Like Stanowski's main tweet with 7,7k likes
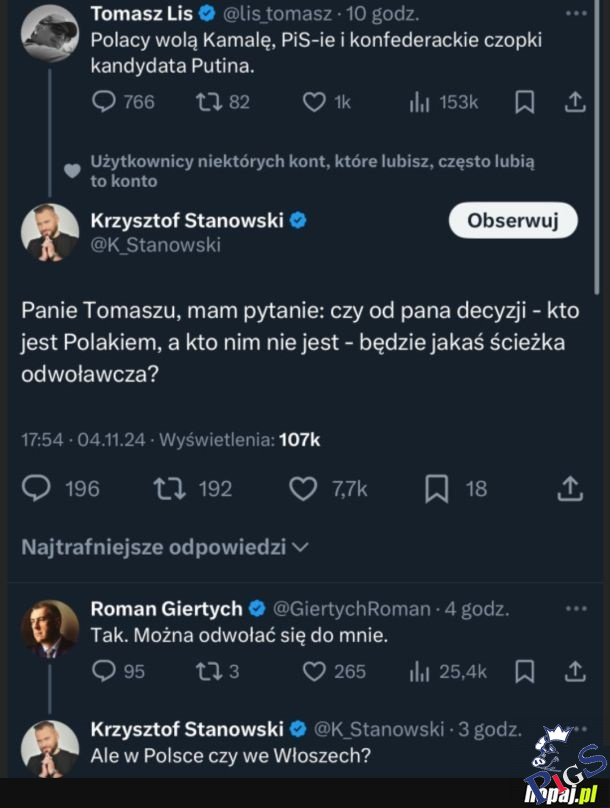 (303, 487)
